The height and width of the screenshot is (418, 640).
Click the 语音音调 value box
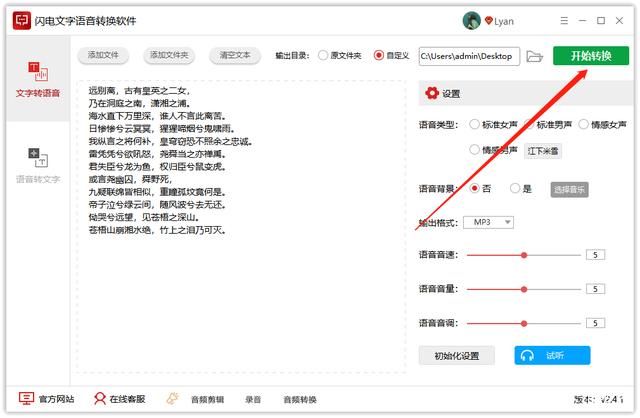pos(595,324)
